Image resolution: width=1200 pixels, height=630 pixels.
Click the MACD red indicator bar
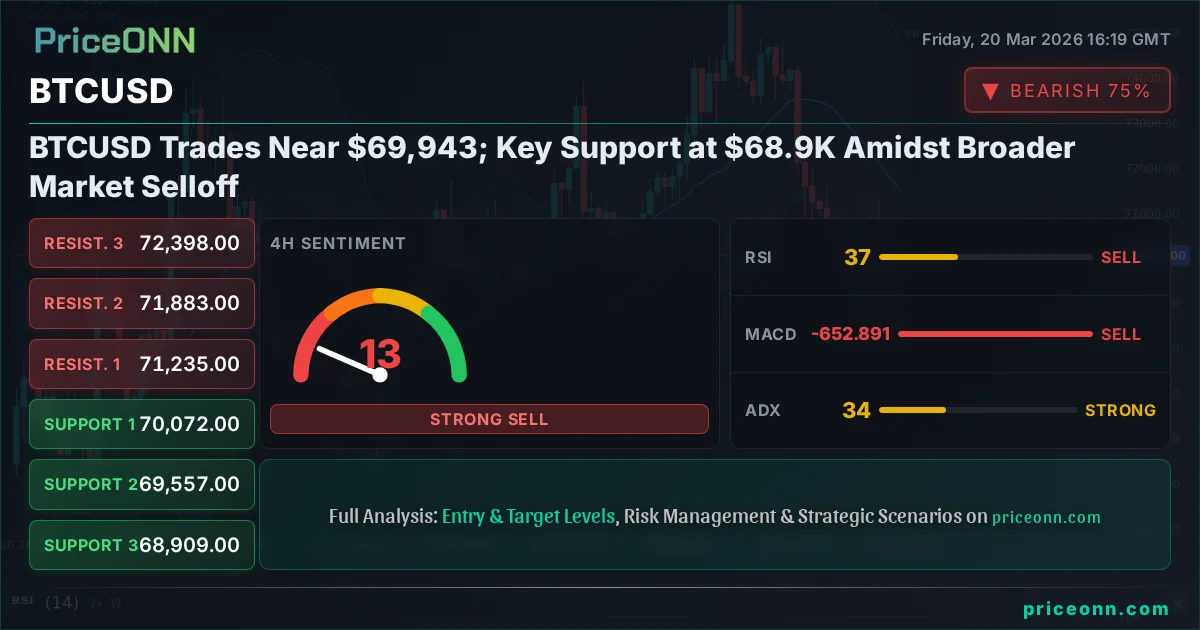pos(995,334)
